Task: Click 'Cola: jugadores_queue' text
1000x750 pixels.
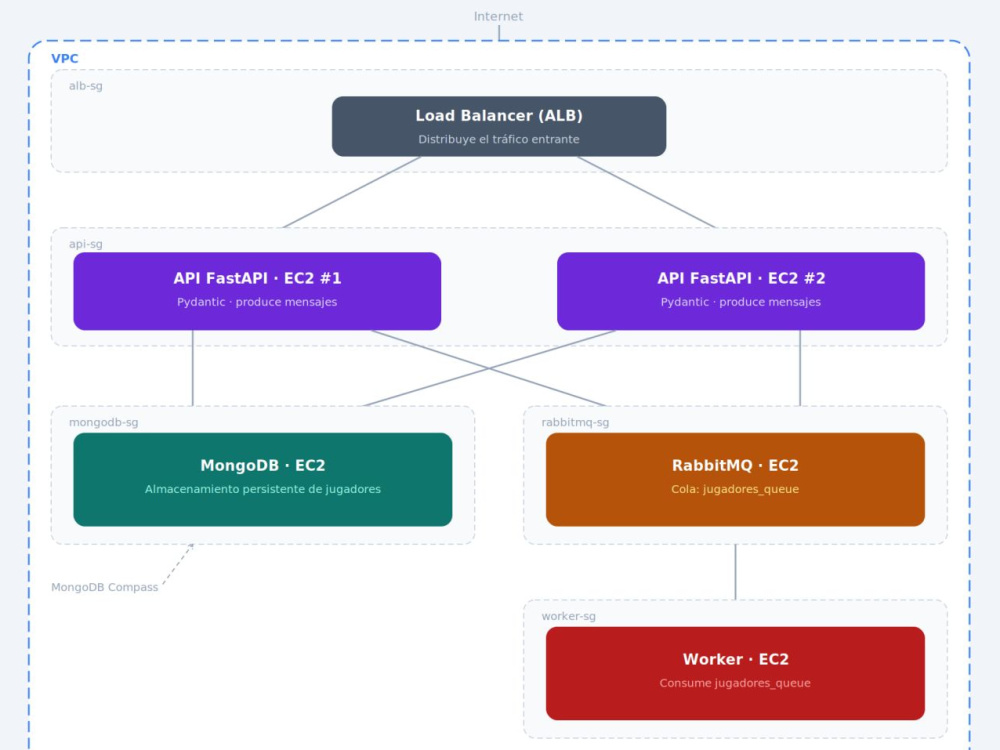Action: coord(735,489)
